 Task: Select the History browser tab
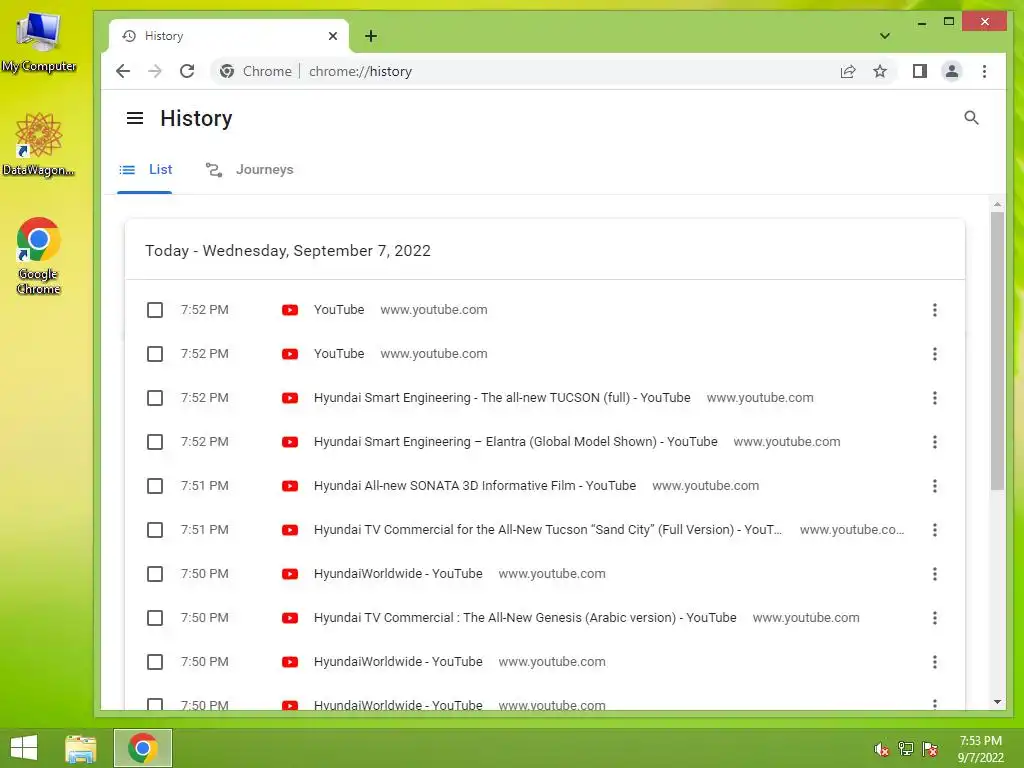[229, 36]
